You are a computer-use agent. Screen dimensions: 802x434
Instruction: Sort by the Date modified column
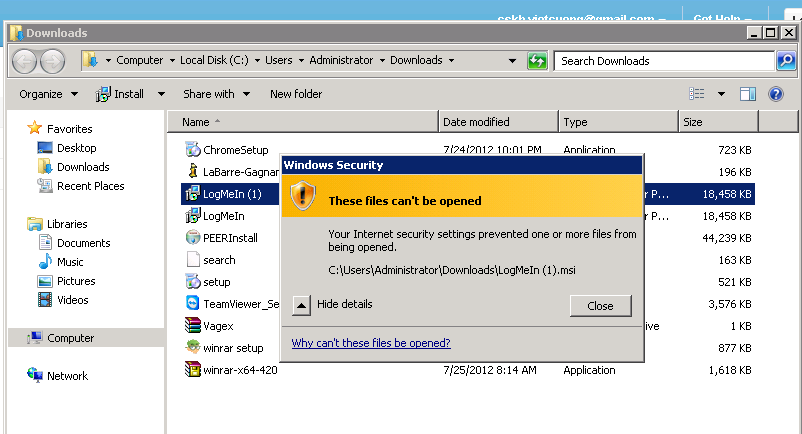point(498,122)
